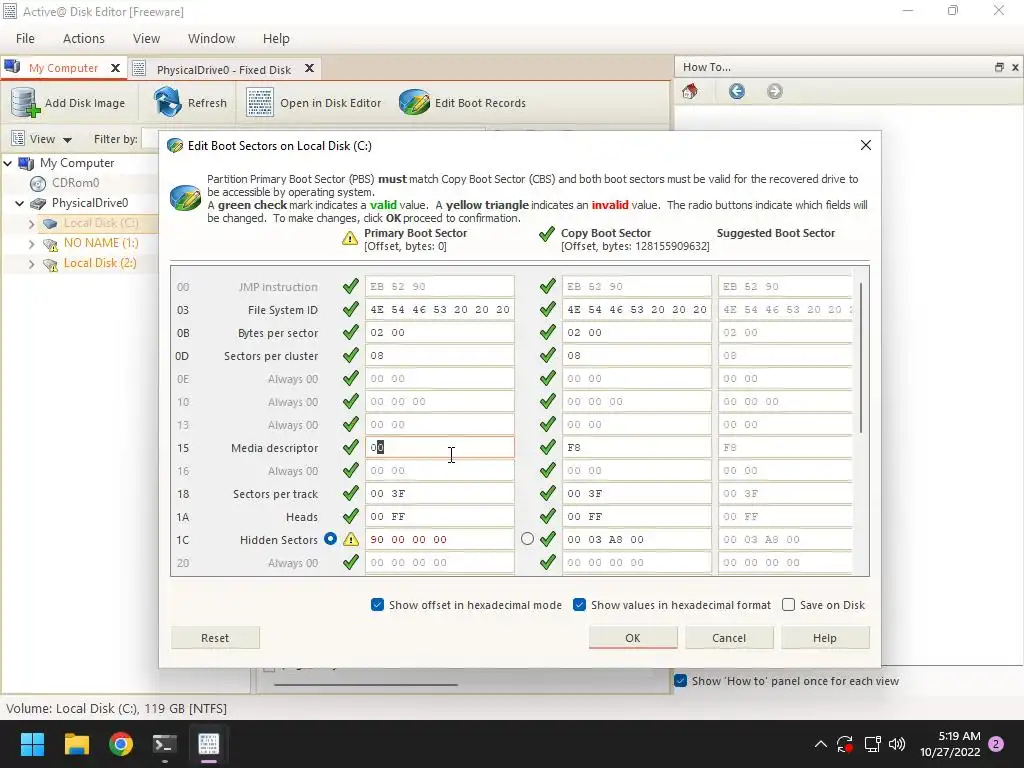Image resolution: width=1024 pixels, height=768 pixels.
Task: Toggle Show offset in hexadecimal mode
Action: pyautogui.click(x=377, y=605)
